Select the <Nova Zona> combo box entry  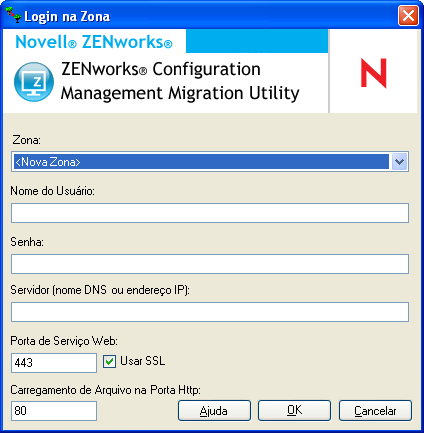[201, 162]
